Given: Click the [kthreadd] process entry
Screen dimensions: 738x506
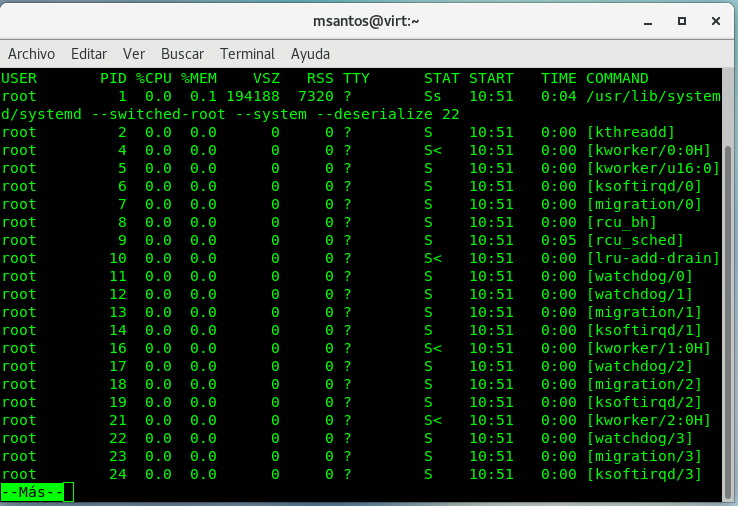Looking at the screenshot, I should [x=631, y=132].
